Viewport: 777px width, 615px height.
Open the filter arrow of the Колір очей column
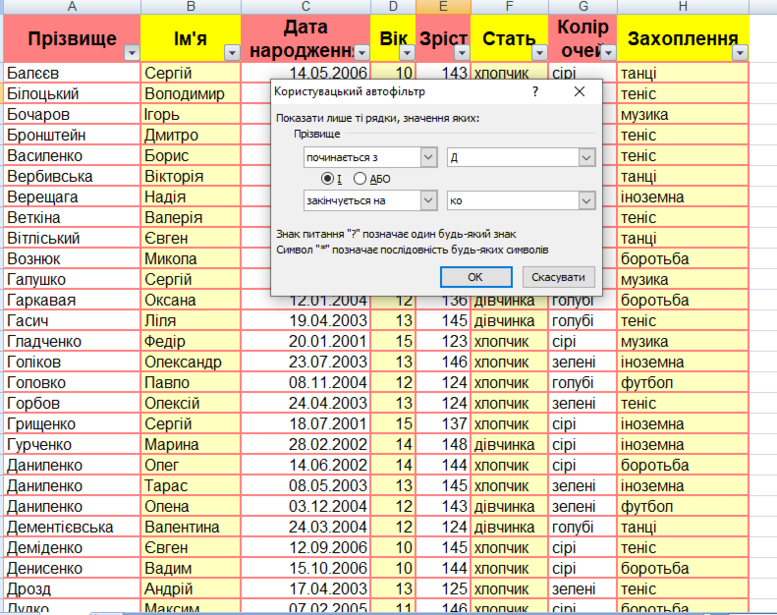point(608,52)
